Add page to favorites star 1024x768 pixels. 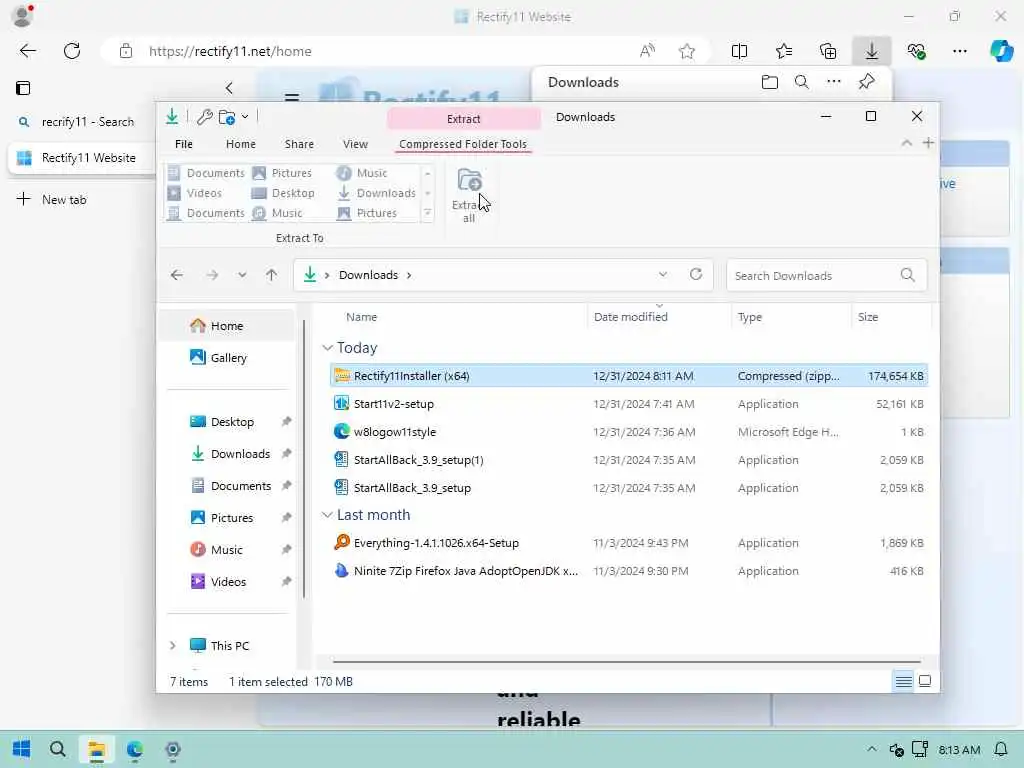(686, 51)
